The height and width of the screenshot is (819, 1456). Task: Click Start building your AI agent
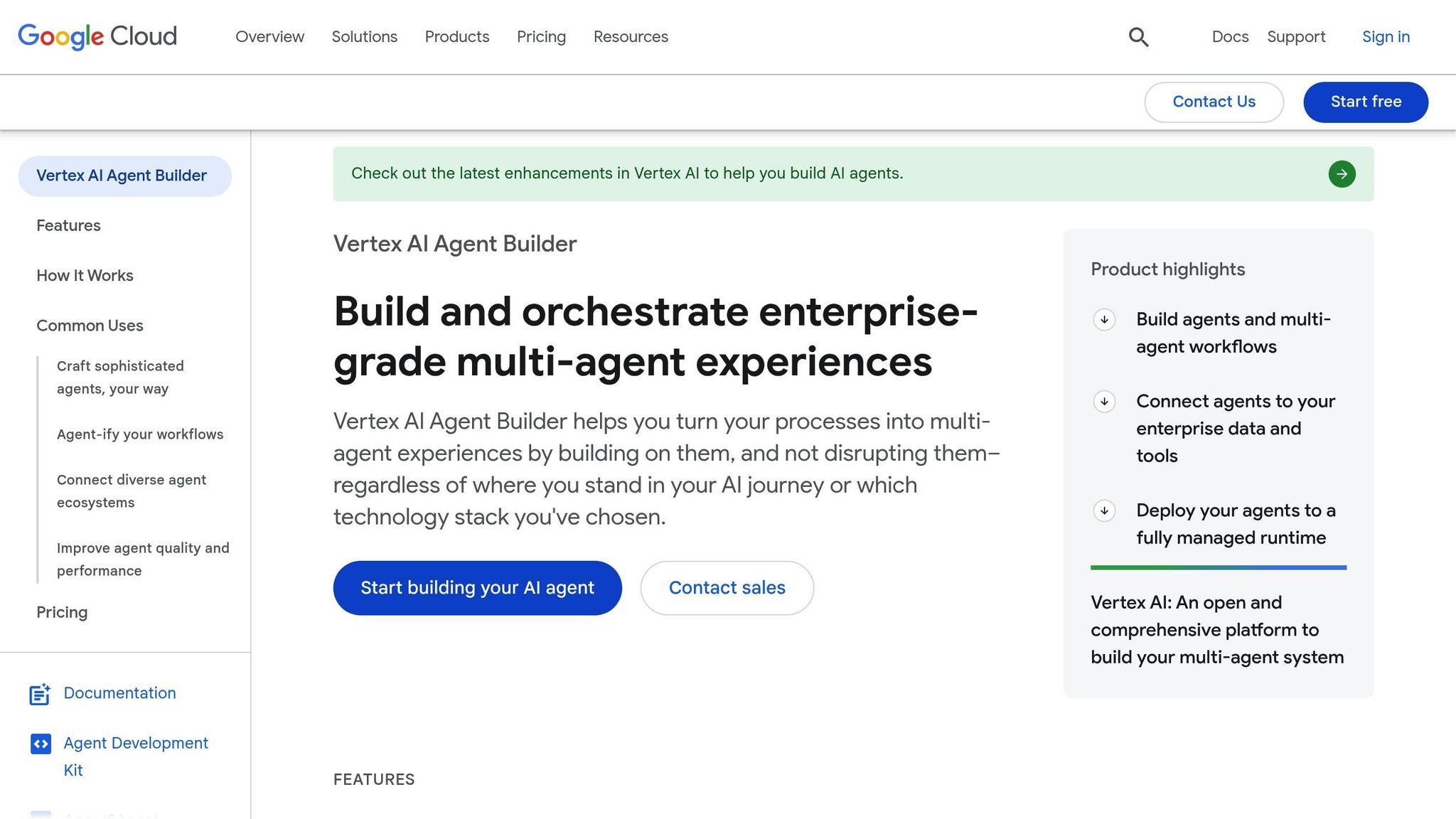[477, 588]
